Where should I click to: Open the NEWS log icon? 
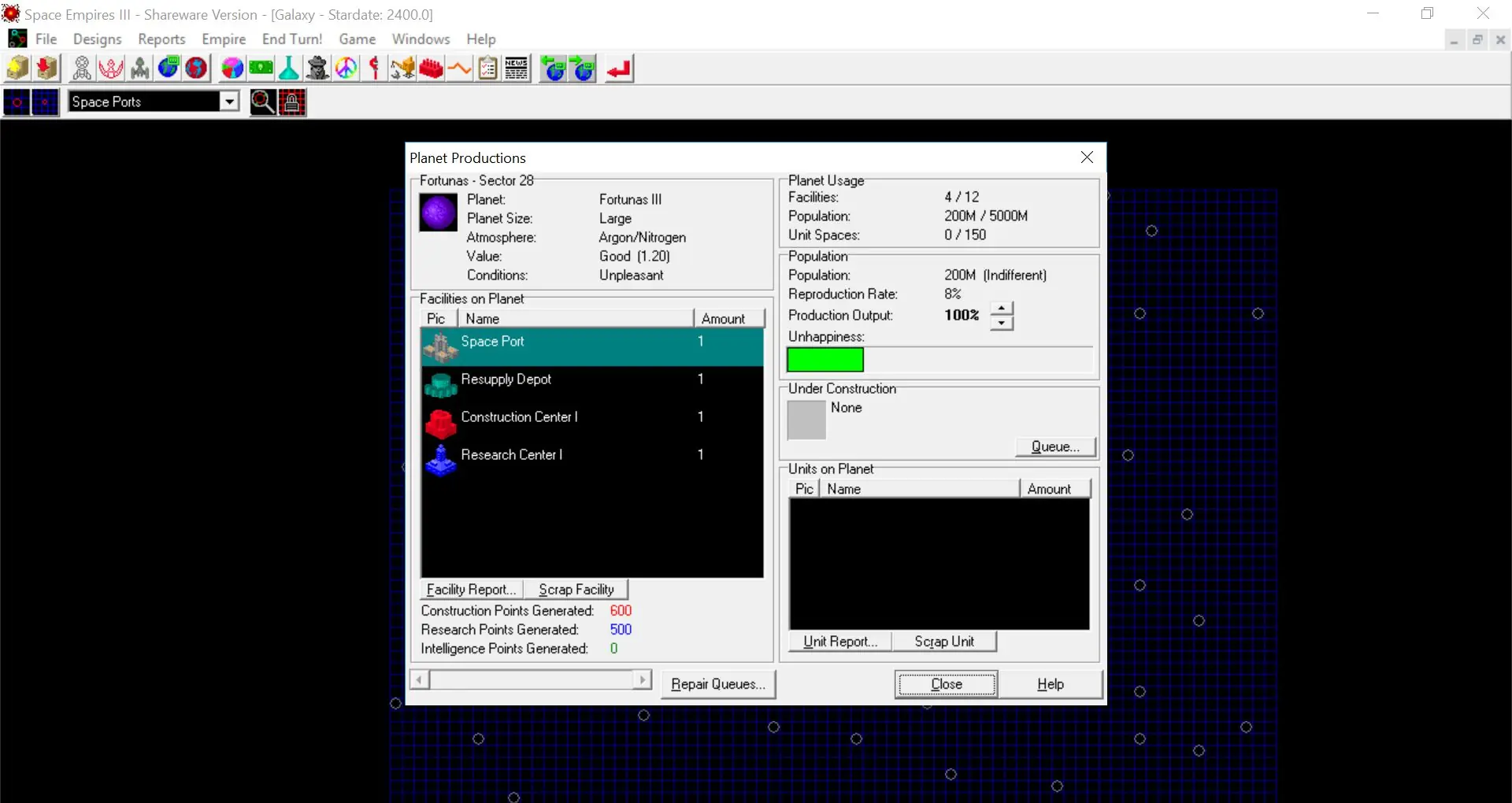pos(517,69)
